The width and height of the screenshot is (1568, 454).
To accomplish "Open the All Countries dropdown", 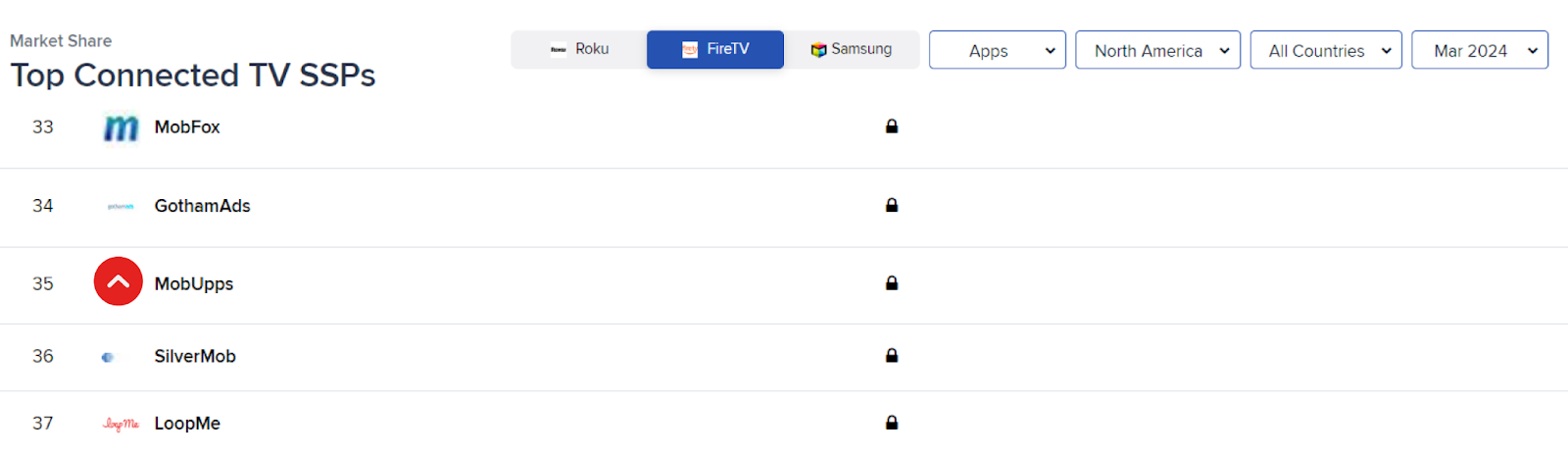I will pyautogui.click(x=1326, y=50).
